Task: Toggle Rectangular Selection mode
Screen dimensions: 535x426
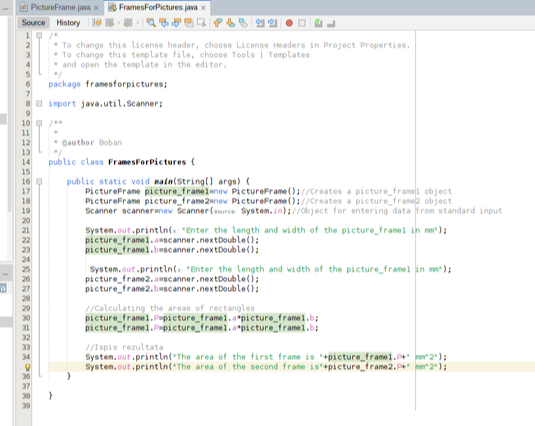Action: 202,23
